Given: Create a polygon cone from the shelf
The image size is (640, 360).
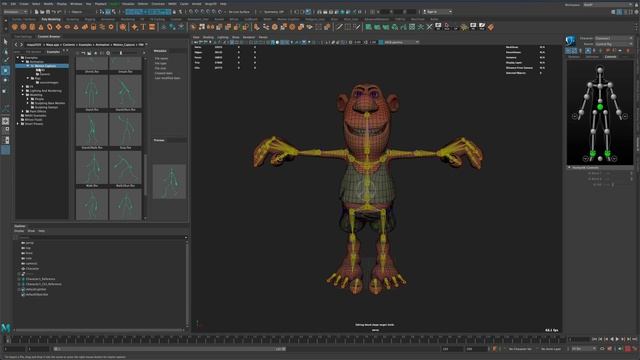Looking at the screenshot, I should [x=41, y=27].
